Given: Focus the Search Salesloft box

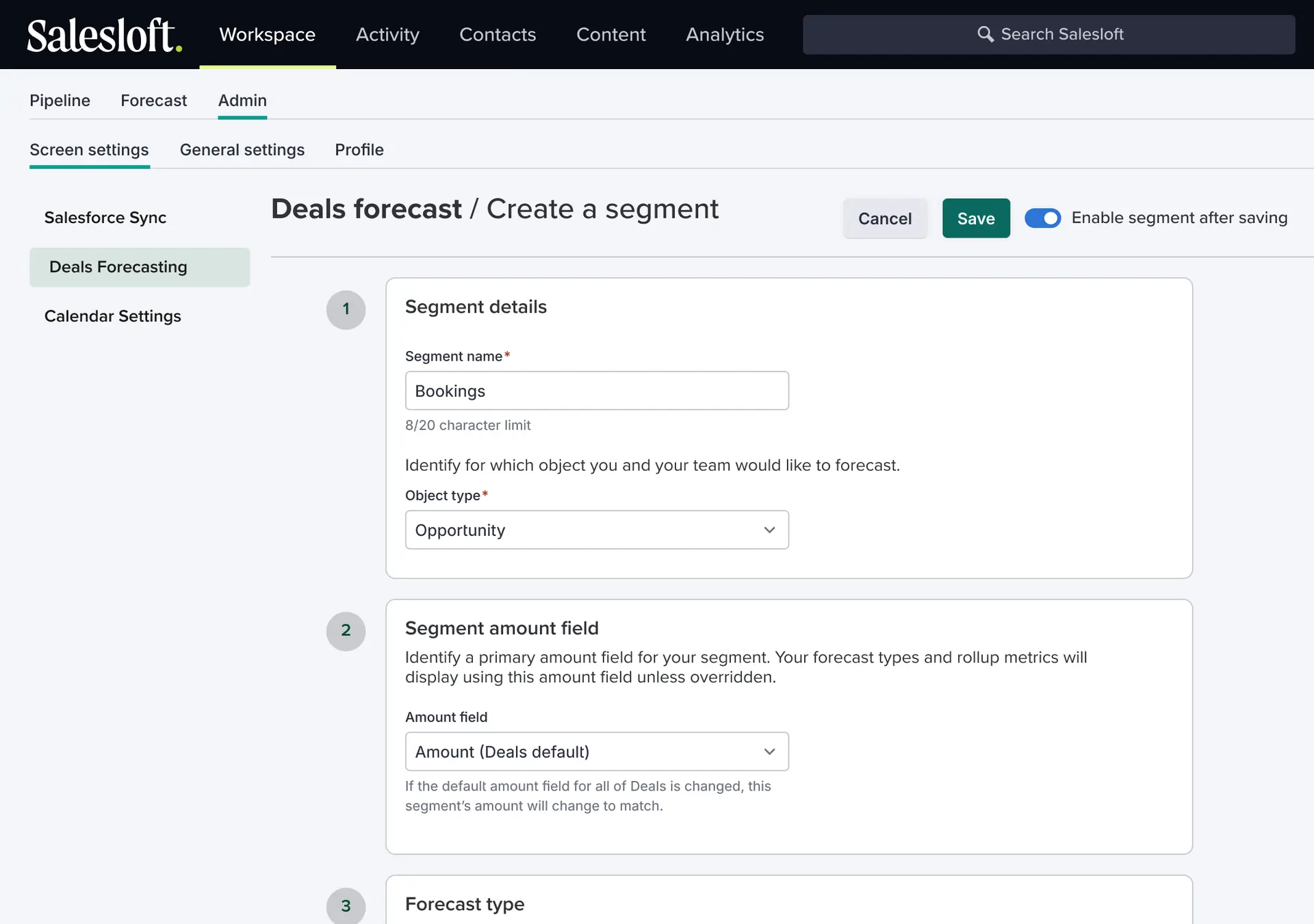Looking at the screenshot, I should click(1048, 34).
